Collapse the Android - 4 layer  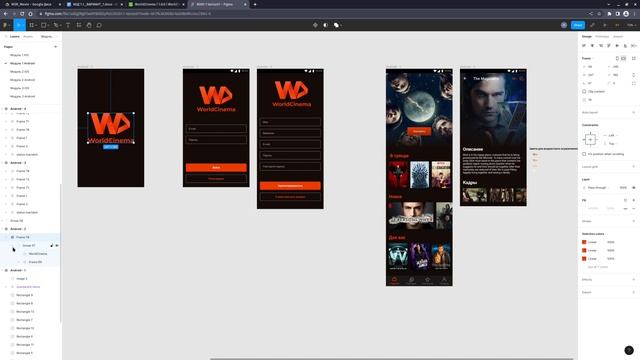pyautogui.click(x=2, y=109)
